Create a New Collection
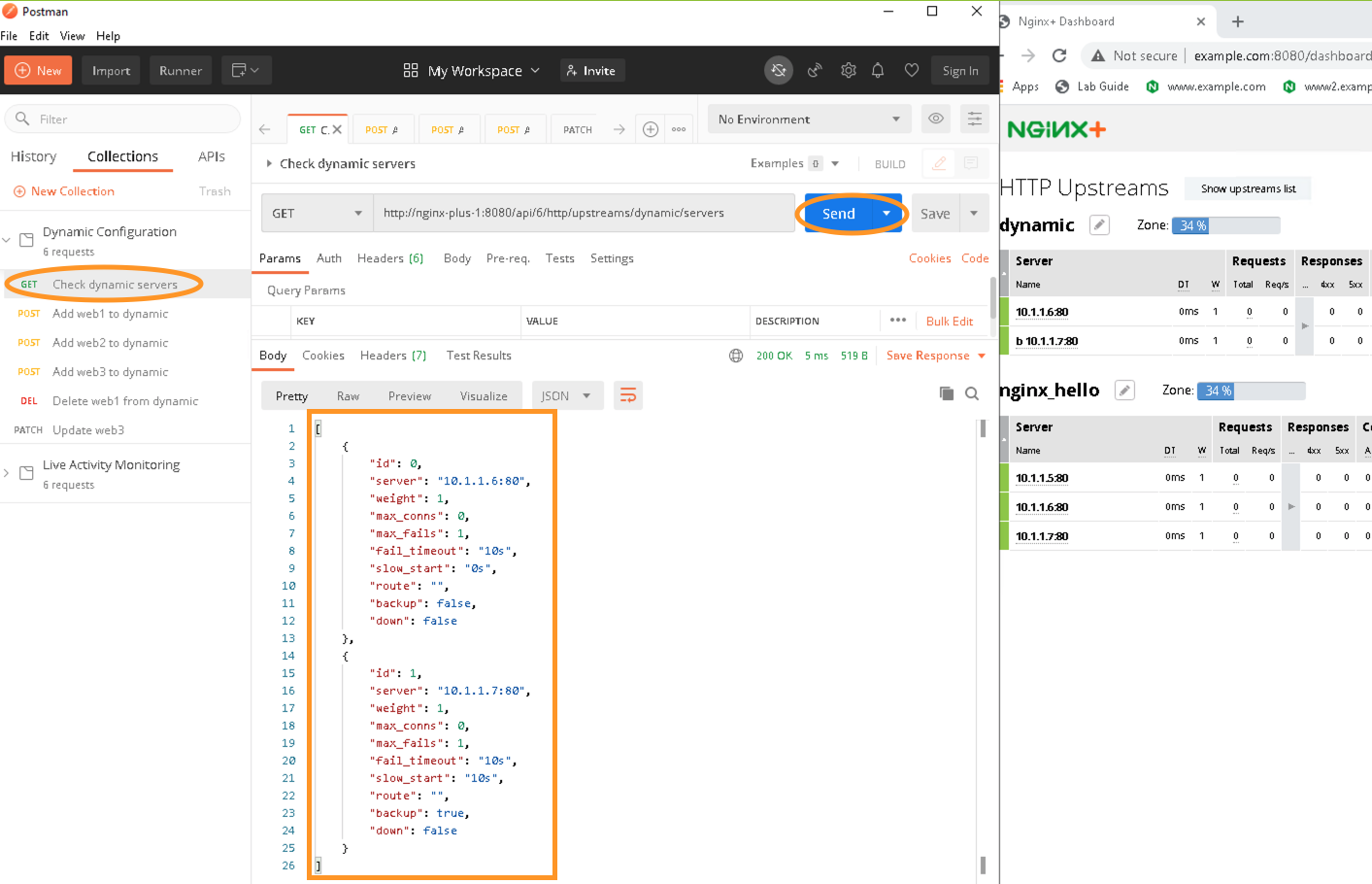 pos(64,191)
